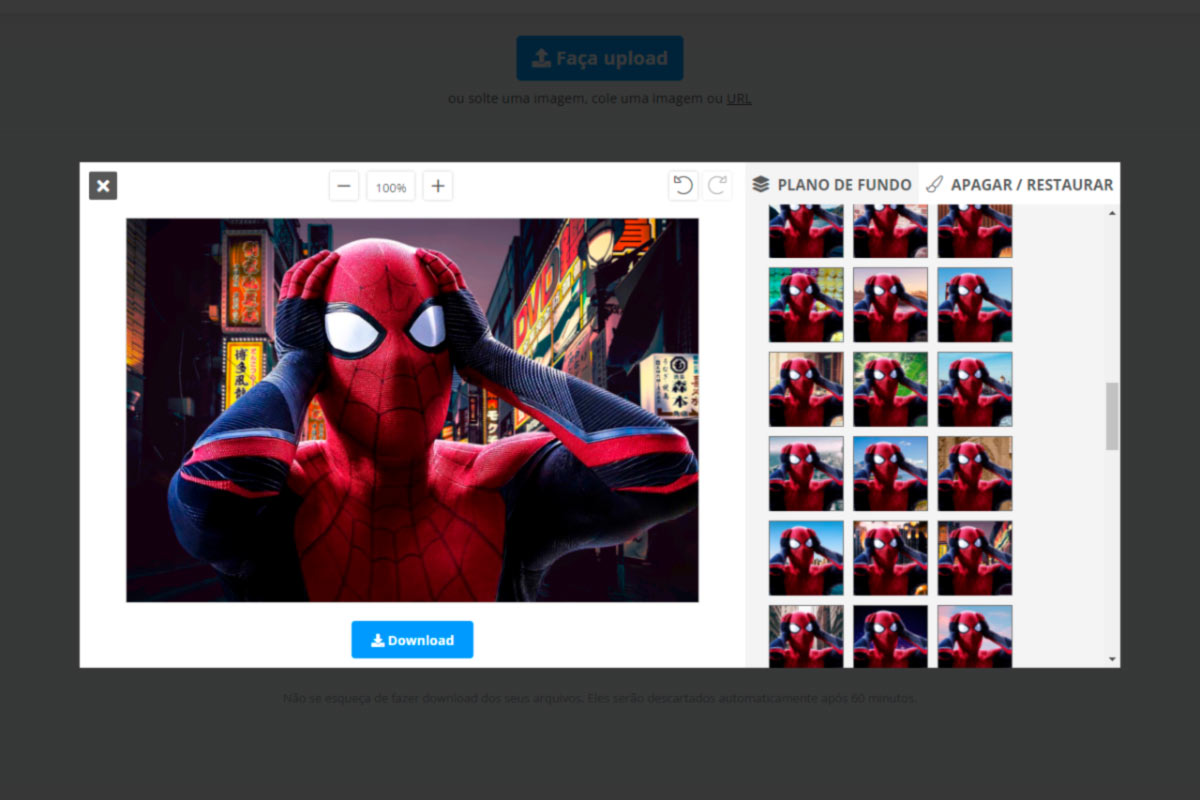
Task: Click the 100% zoom level field
Action: coord(391,187)
